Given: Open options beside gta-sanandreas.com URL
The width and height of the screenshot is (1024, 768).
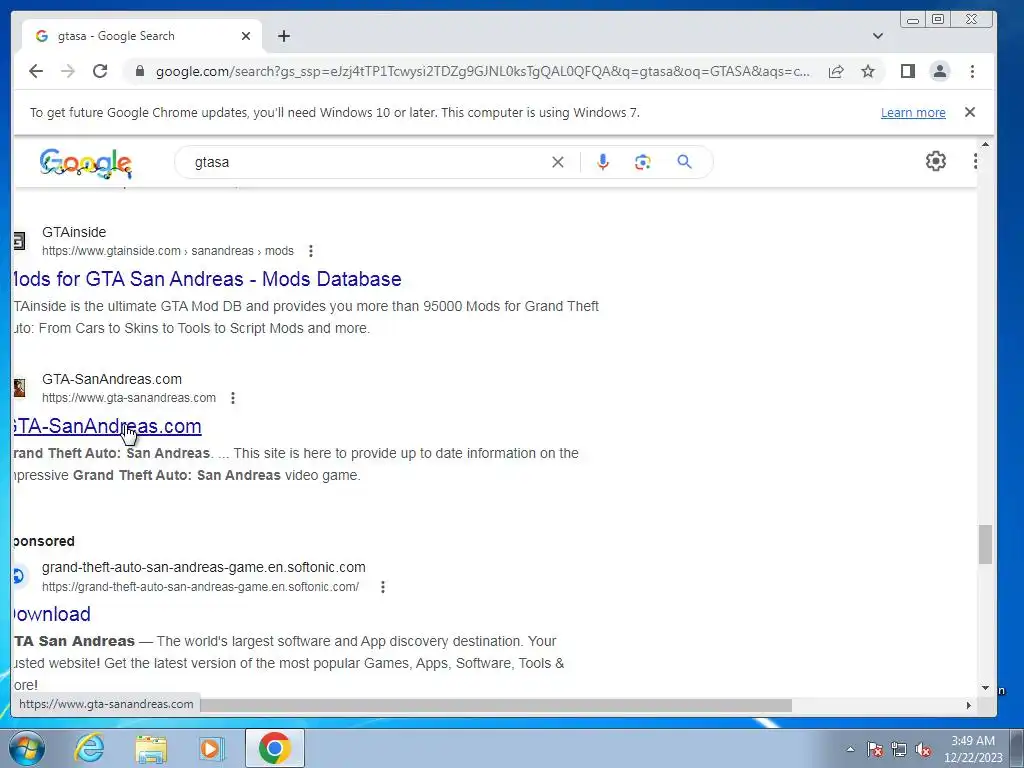Looking at the screenshot, I should pyautogui.click(x=232, y=398).
